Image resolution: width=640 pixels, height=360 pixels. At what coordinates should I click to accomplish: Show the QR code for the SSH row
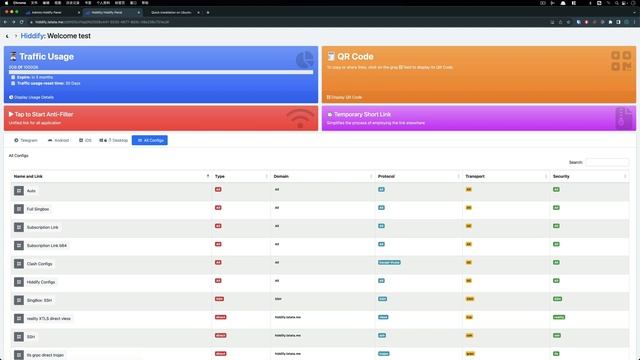pyautogui.click(x=19, y=337)
